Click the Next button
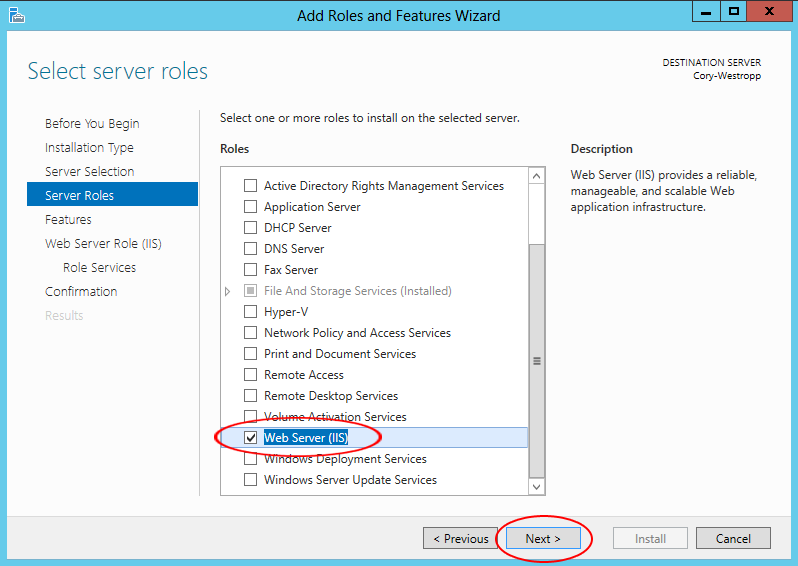 (x=543, y=539)
